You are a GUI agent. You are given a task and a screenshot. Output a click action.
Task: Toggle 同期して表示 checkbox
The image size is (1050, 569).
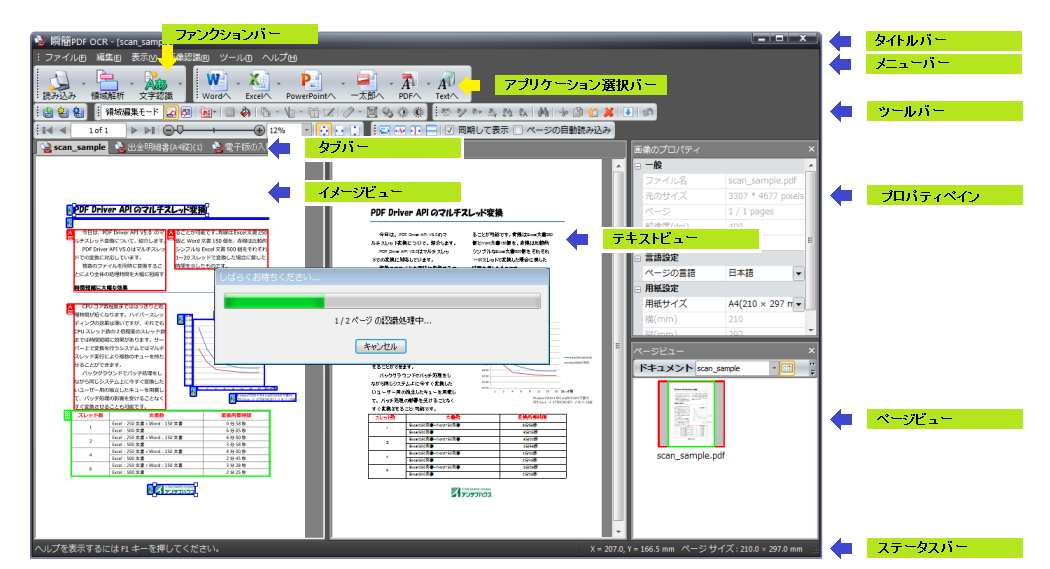pos(450,130)
